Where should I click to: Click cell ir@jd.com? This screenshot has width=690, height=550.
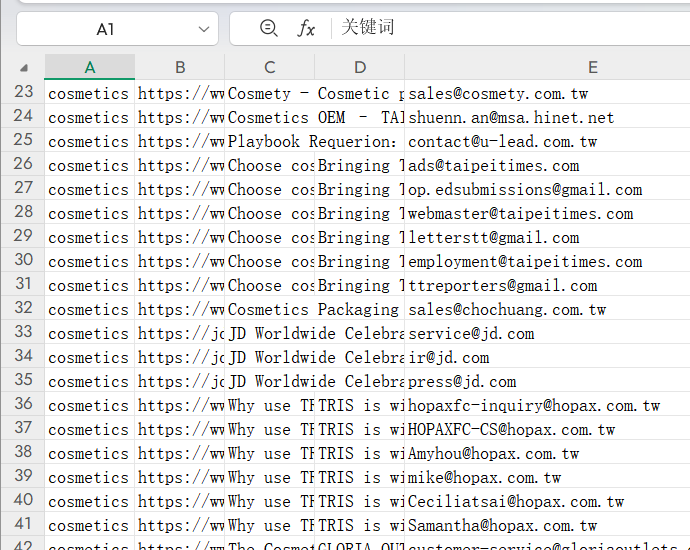pos(547,357)
